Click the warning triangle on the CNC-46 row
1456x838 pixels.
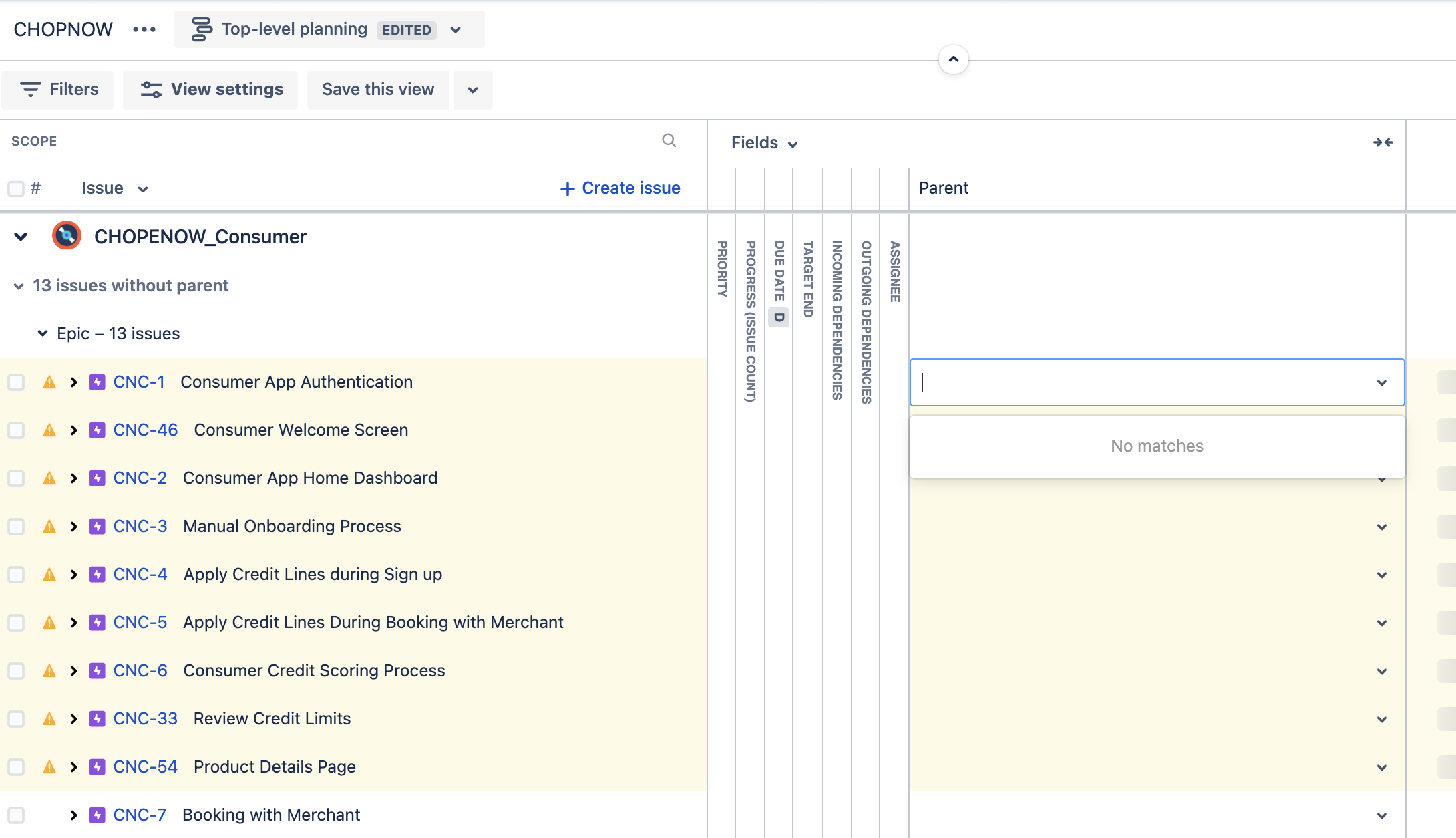pyautogui.click(x=49, y=430)
